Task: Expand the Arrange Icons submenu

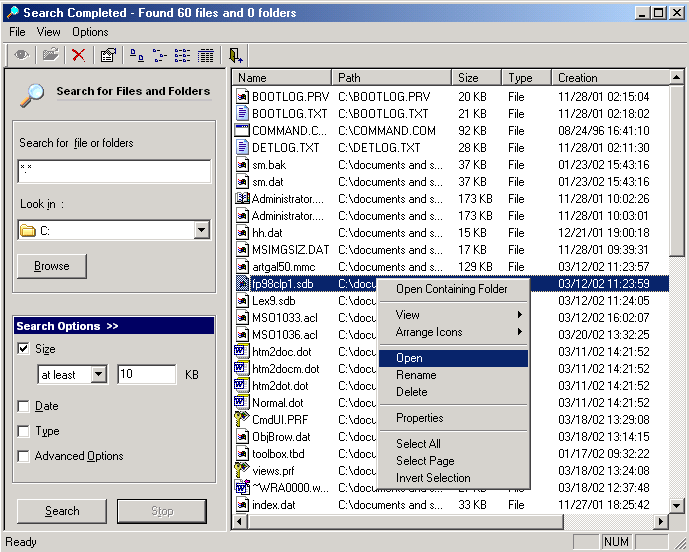Action: tap(454, 332)
